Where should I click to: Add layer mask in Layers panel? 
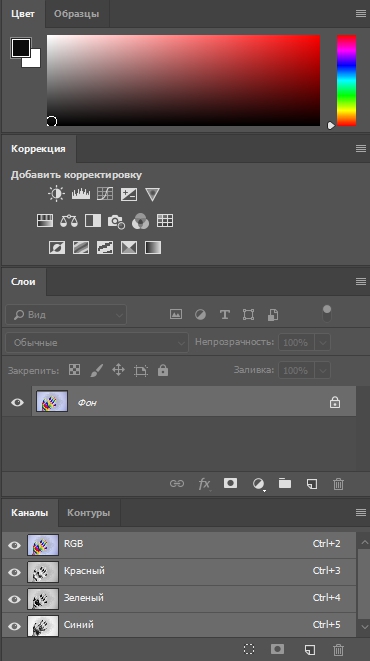coord(230,483)
